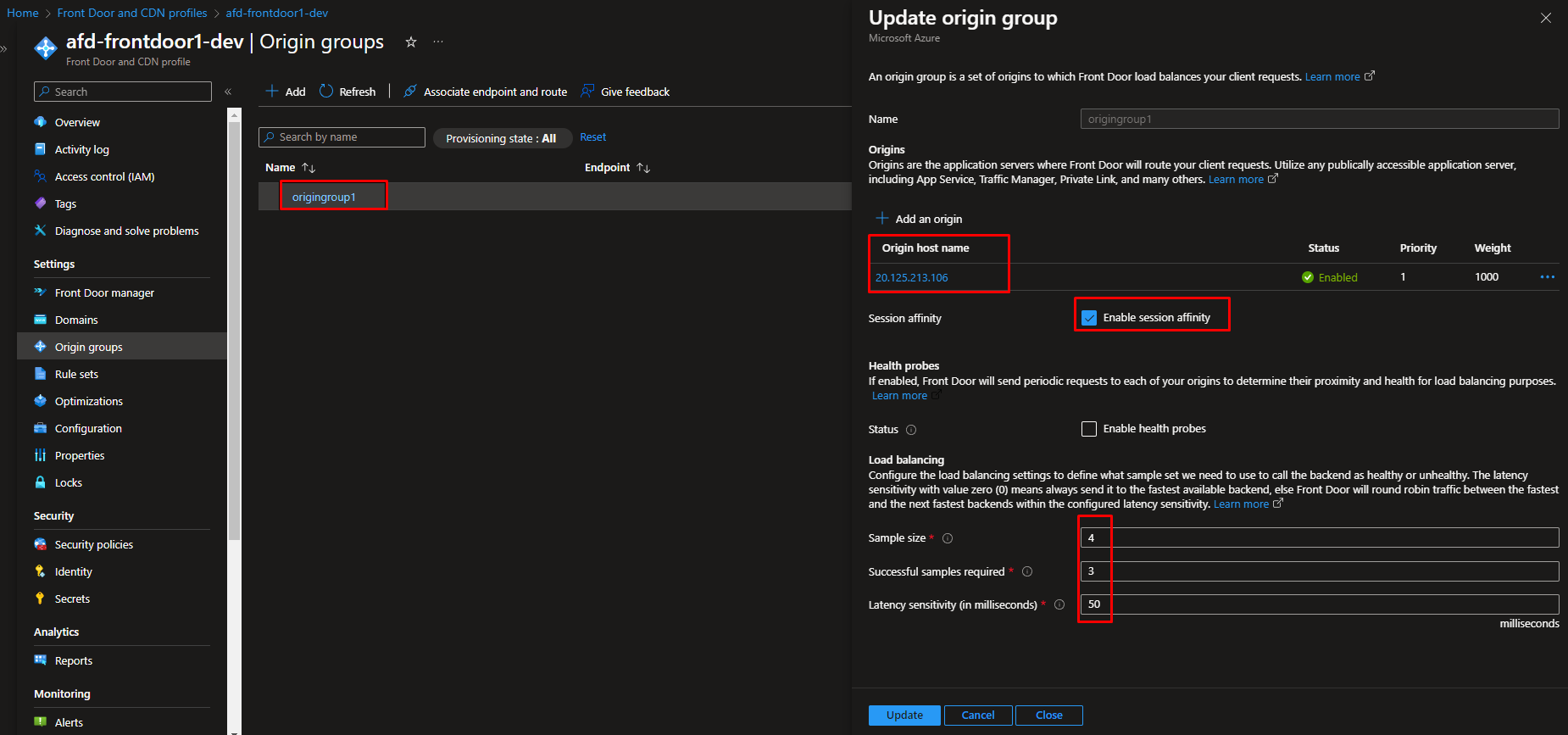Click afd-frontdoor1-dev breadcrumb
This screenshot has height=735, width=1568.
click(276, 13)
